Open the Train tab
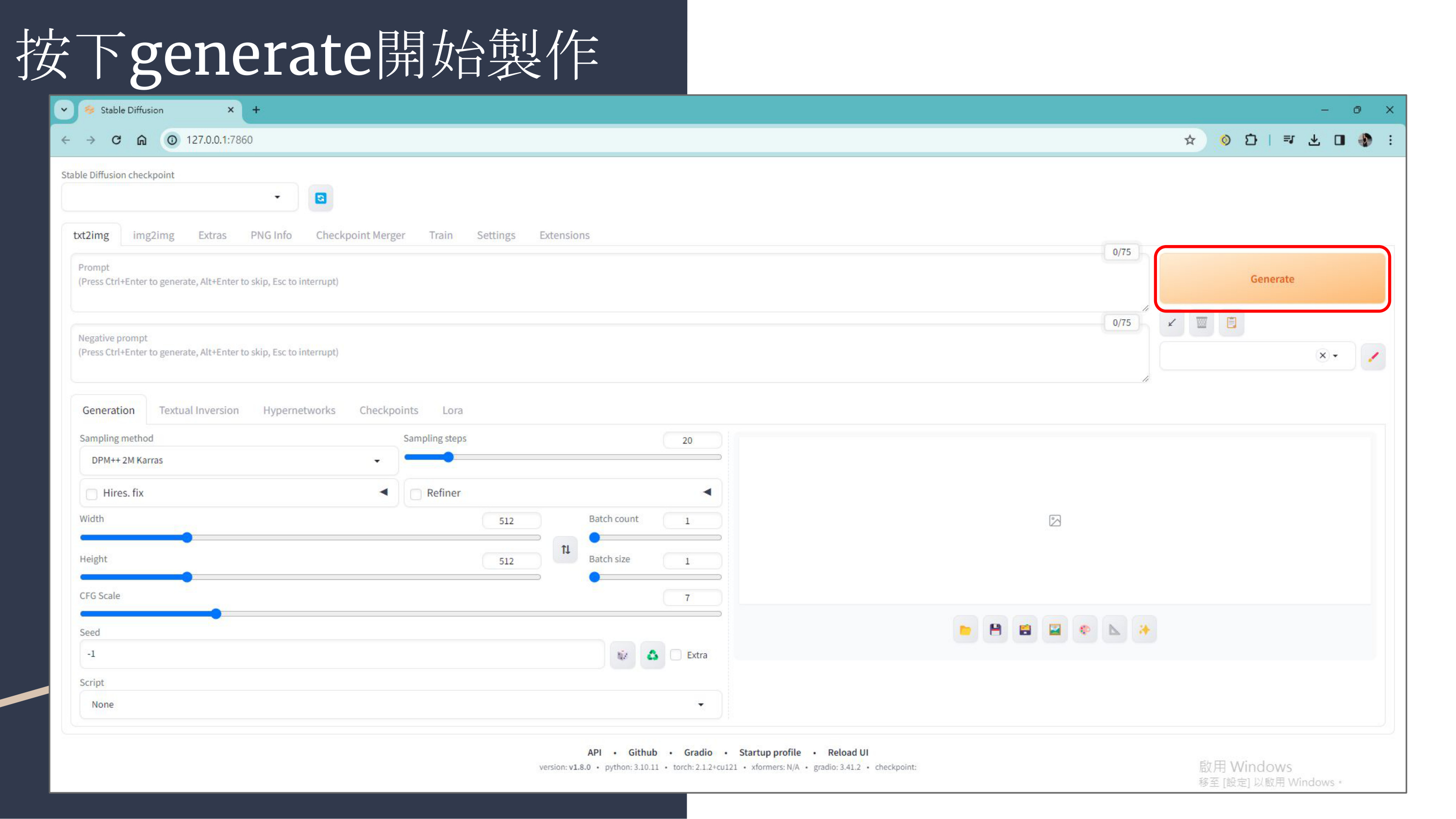The height and width of the screenshot is (819, 1456). click(440, 235)
